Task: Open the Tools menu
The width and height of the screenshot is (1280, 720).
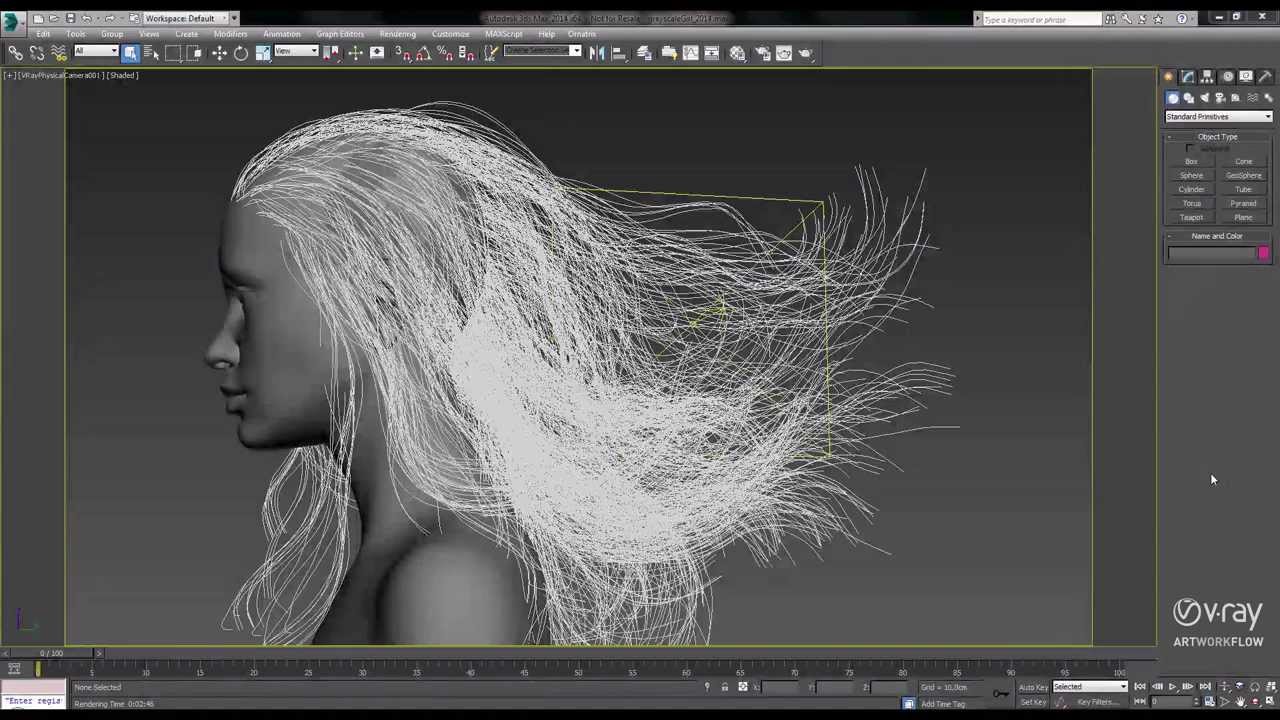Action: tap(75, 34)
